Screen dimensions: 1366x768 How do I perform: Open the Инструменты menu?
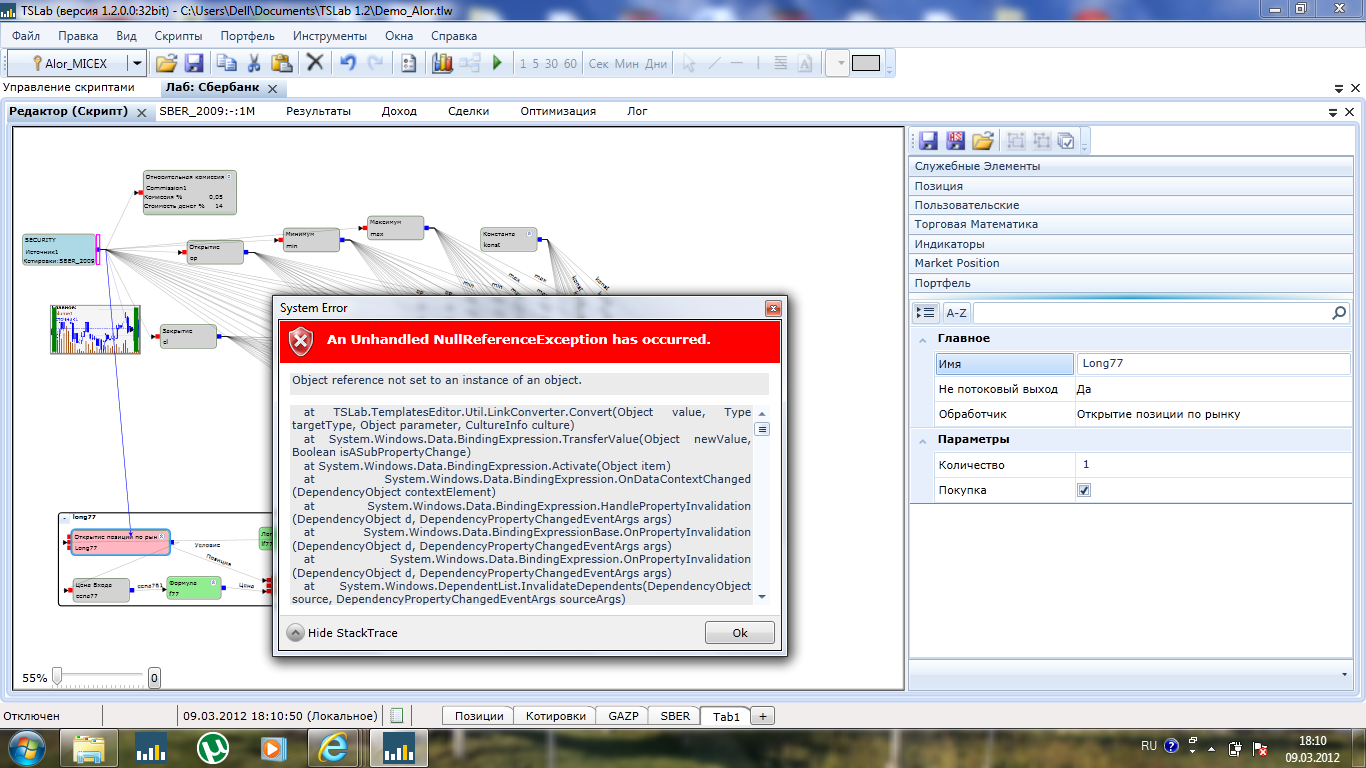point(330,36)
